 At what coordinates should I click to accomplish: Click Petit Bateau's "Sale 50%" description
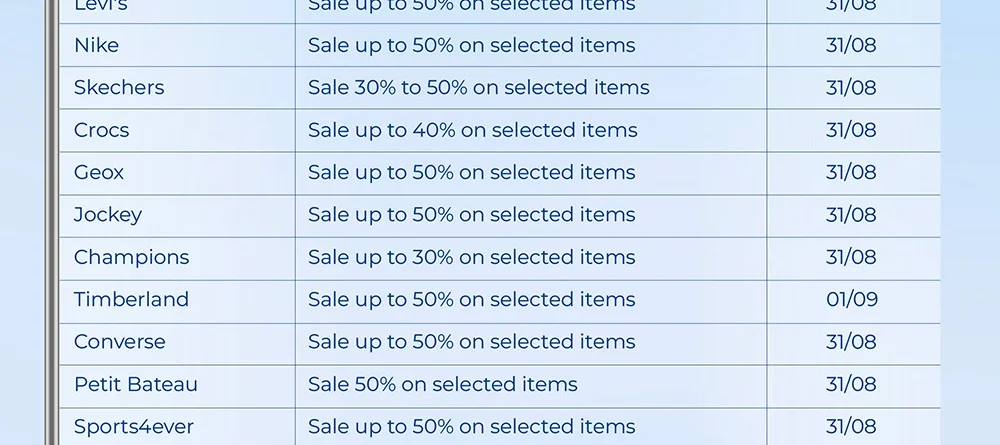tap(442, 384)
